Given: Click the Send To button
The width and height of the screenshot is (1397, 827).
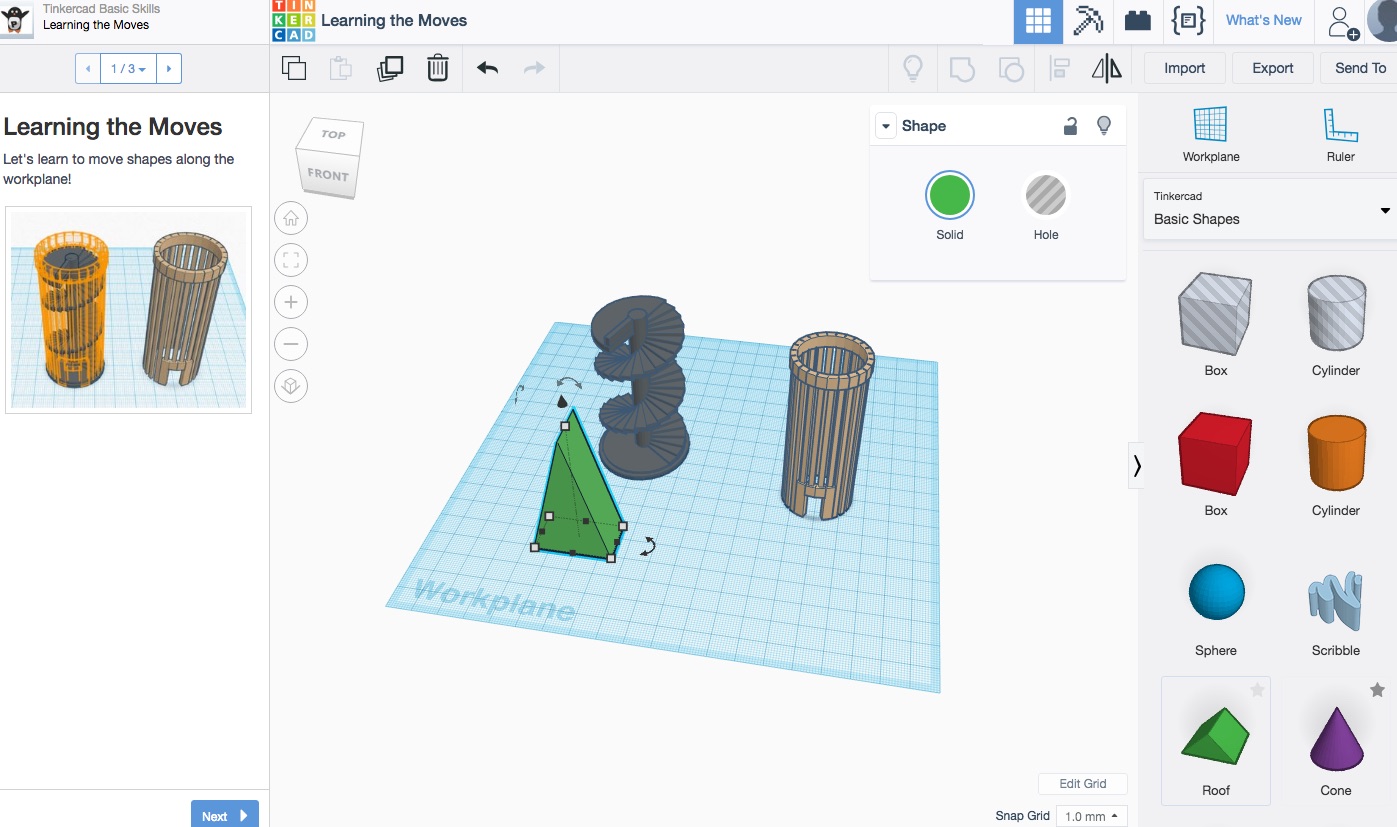Looking at the screenshot, I should click(1360, 68).
